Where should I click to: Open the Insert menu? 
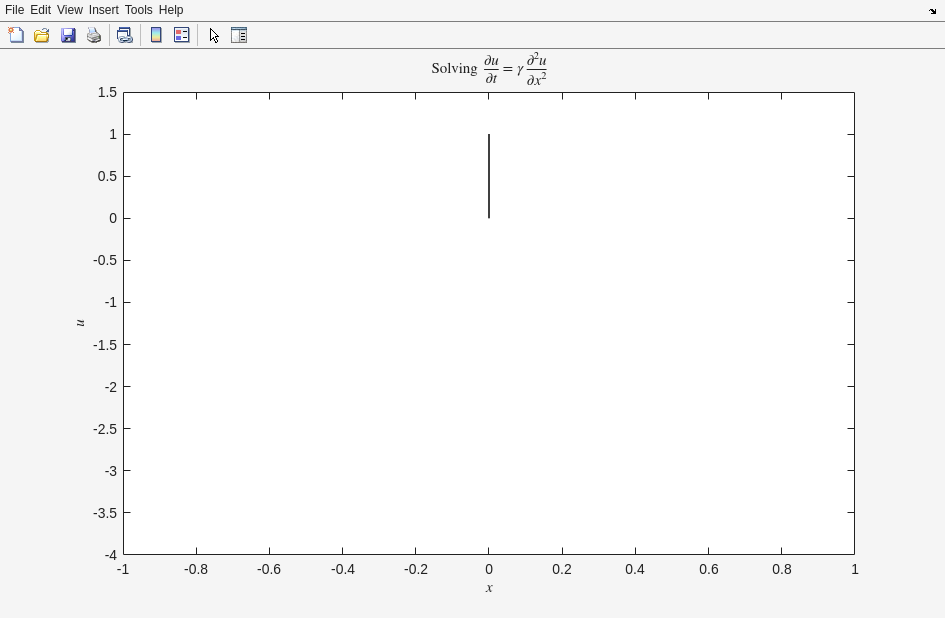103,10
